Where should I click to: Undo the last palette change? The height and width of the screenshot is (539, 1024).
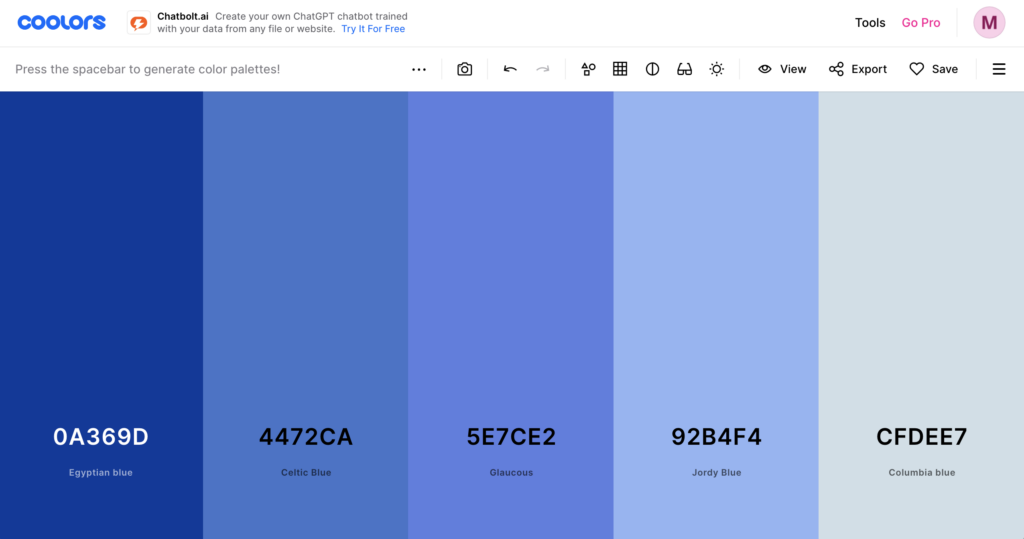pyautogui.click(x=510, y=69)
